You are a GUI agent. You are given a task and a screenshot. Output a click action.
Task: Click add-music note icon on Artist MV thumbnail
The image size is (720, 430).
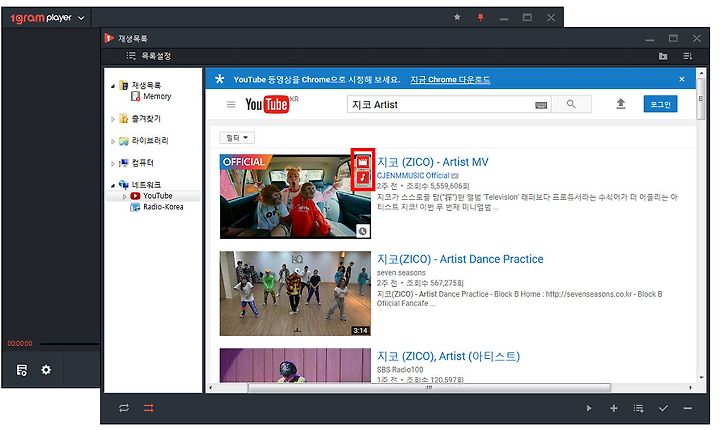(x=363, y=177)
